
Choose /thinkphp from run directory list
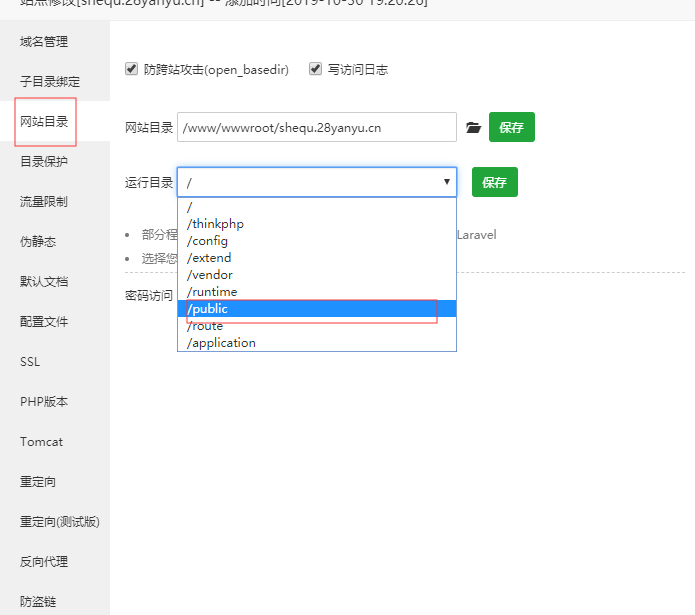317,224
